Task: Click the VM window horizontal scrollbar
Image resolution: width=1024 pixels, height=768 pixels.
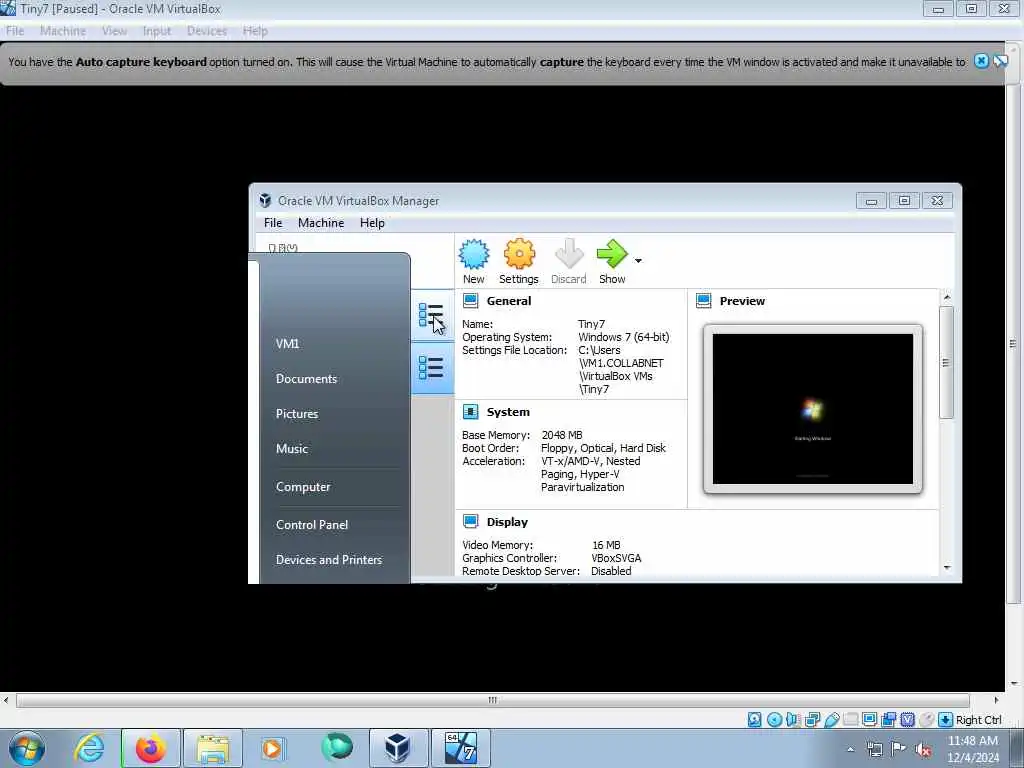Action: coord(492,700)
